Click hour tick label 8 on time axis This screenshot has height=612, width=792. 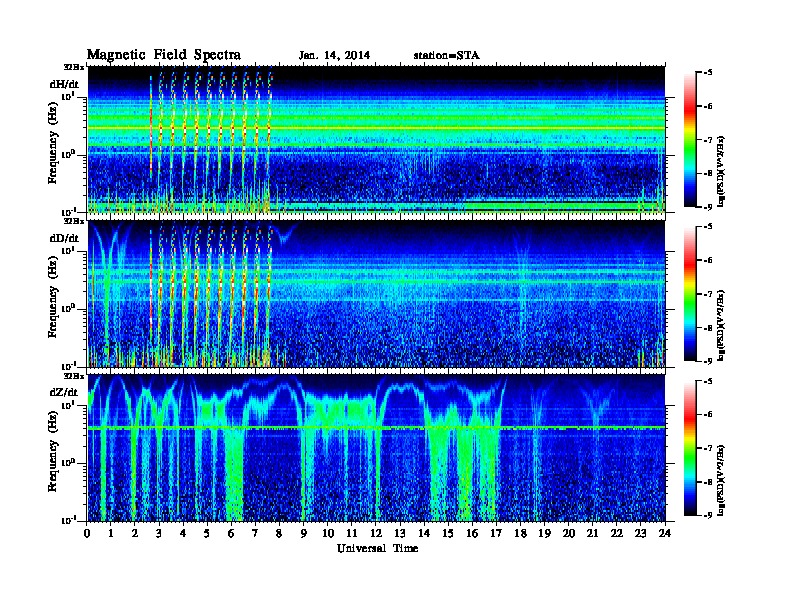click(x=279, y=533)
